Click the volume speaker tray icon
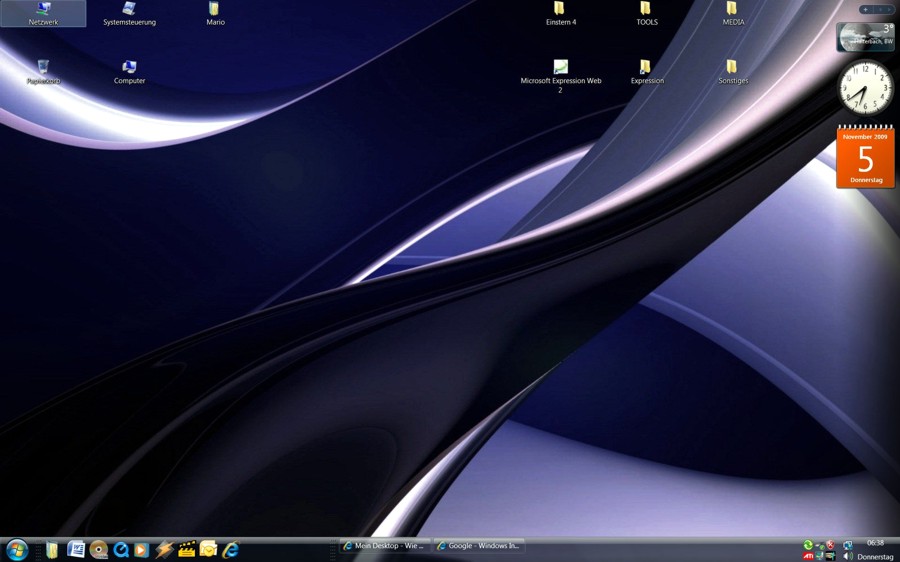 [848, 556]
